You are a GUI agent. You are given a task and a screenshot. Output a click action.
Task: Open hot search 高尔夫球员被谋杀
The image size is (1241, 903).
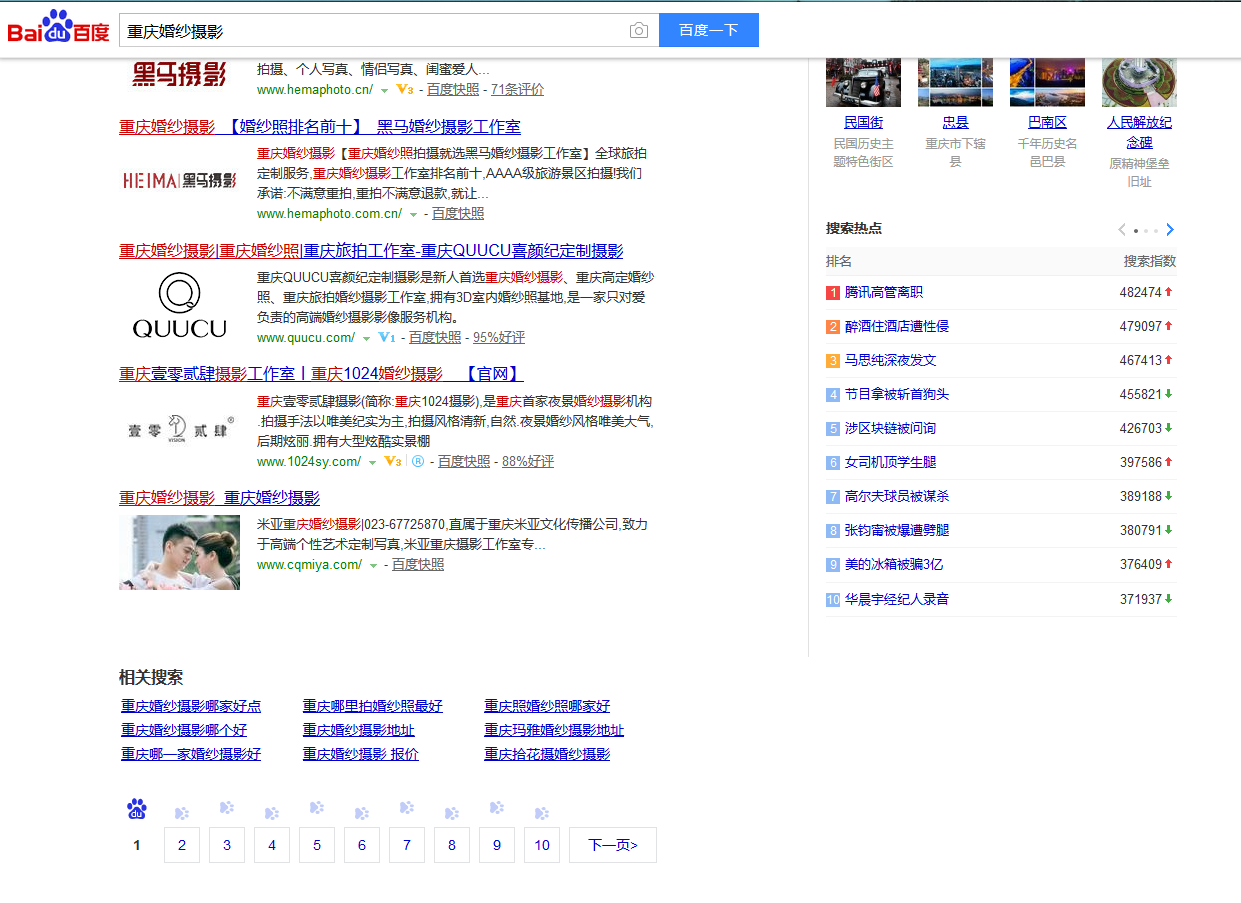tap(897, 496)
